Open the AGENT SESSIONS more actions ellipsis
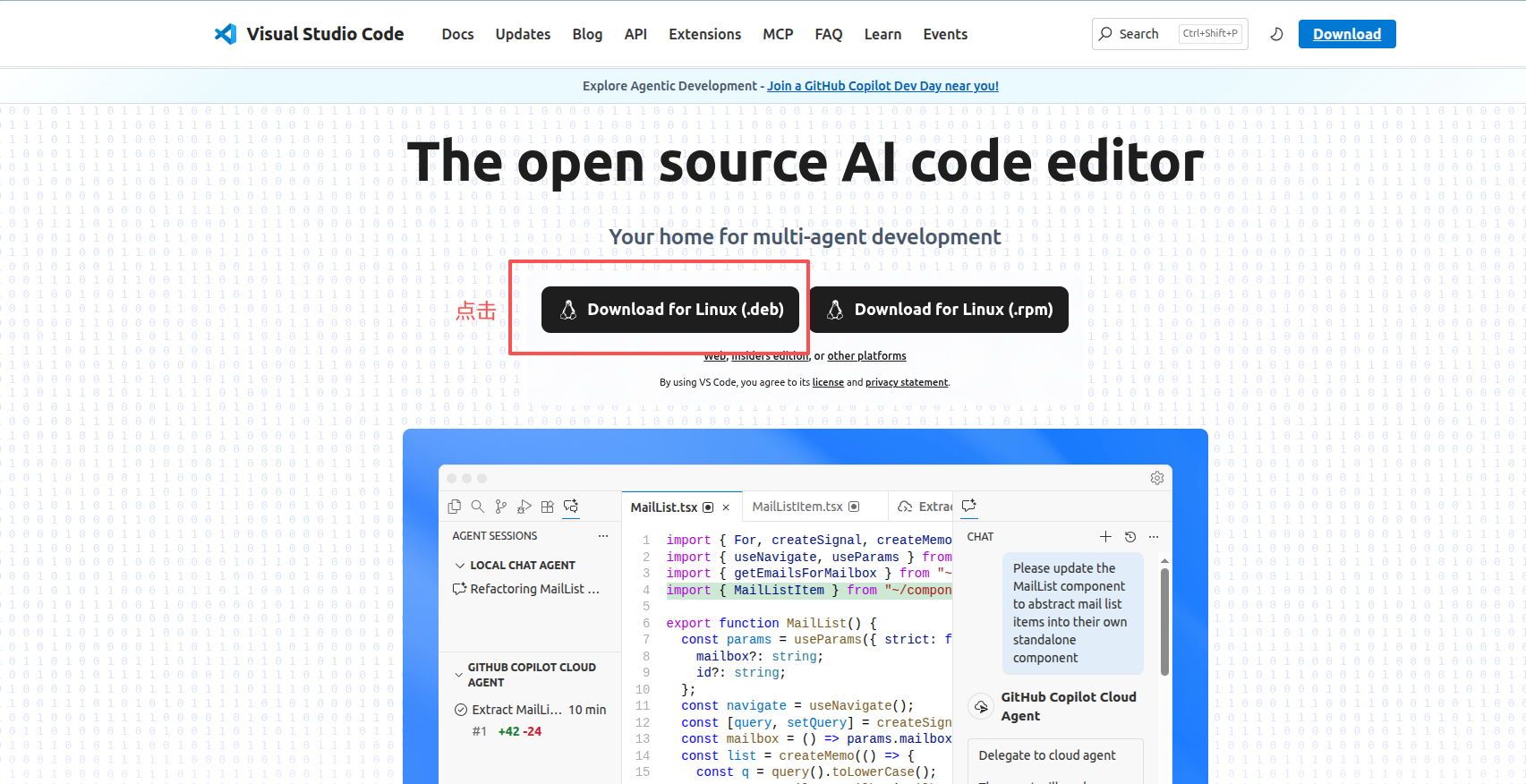 pyautogui.click(x=603, y=536)
